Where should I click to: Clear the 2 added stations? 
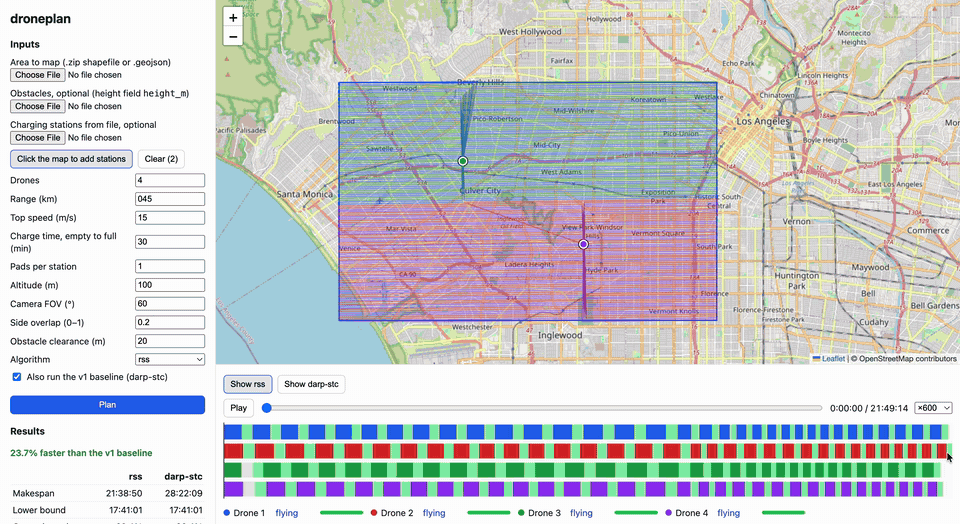pos(161,159)
